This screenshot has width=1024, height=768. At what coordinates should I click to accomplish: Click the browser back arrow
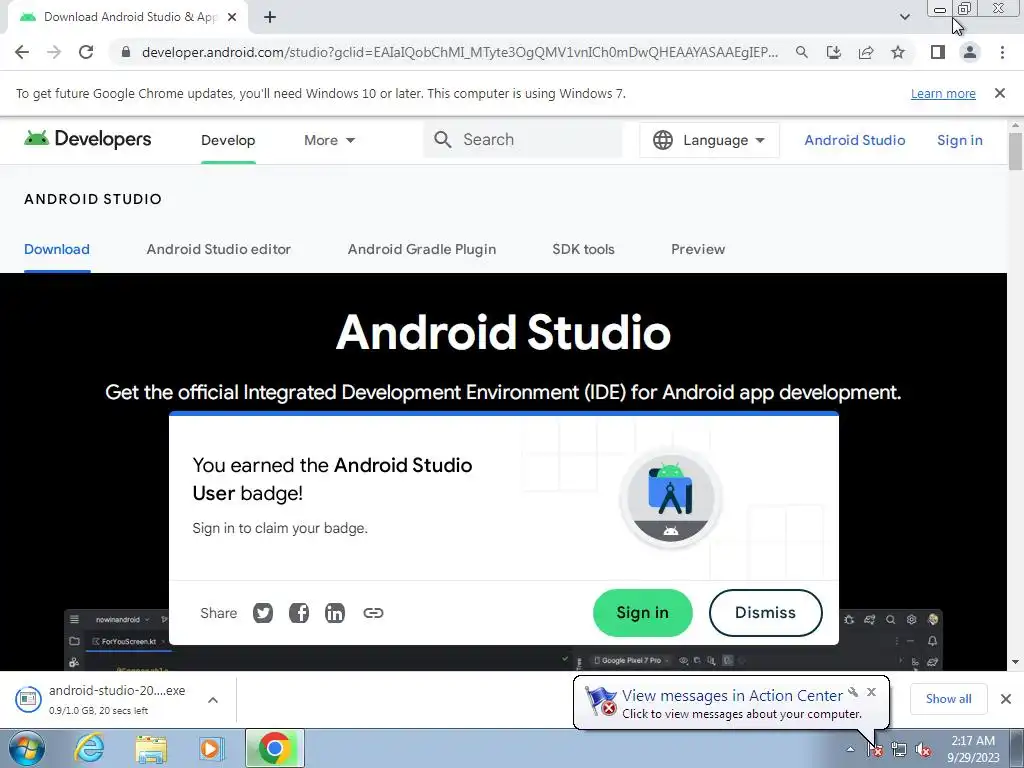click(x=22, y=52)
